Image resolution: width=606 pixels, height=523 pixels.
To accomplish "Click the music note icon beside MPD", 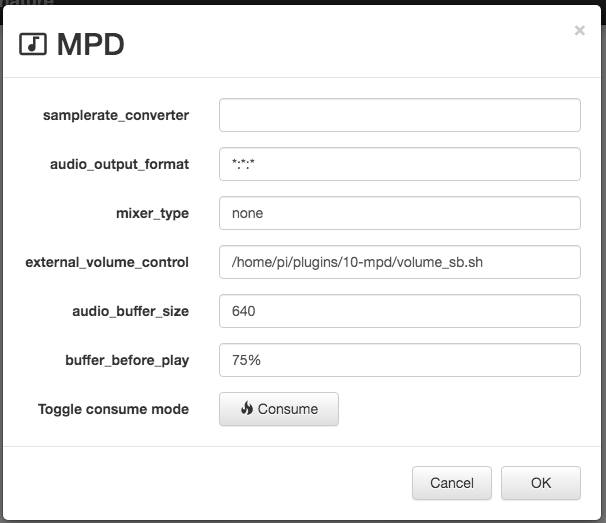I will (33, 44).
